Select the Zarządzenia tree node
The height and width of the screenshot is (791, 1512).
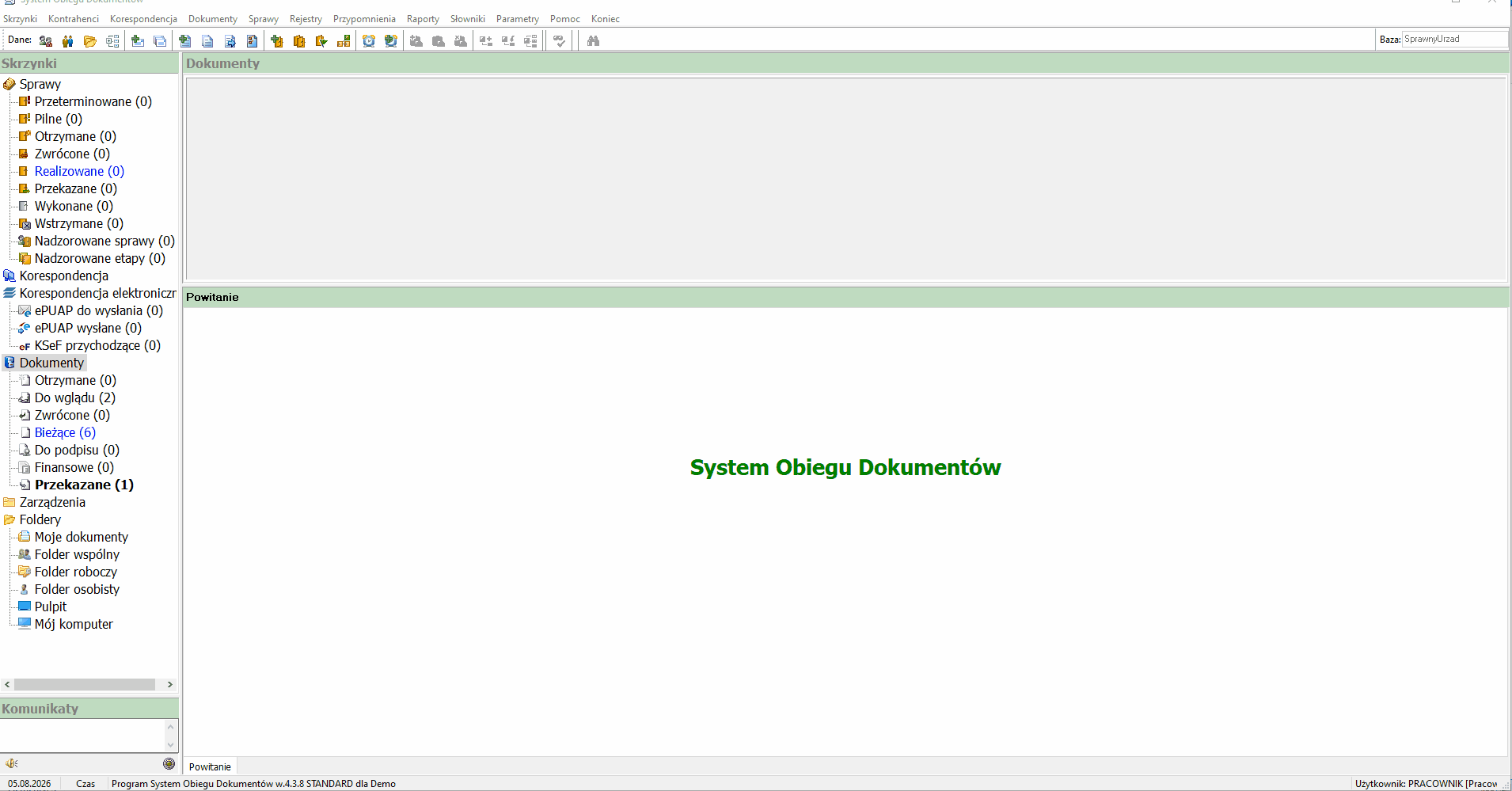click(x=52, y=502)
